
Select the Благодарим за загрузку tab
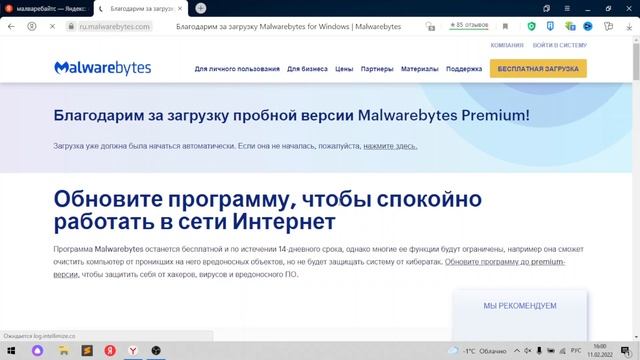(141, 8)
